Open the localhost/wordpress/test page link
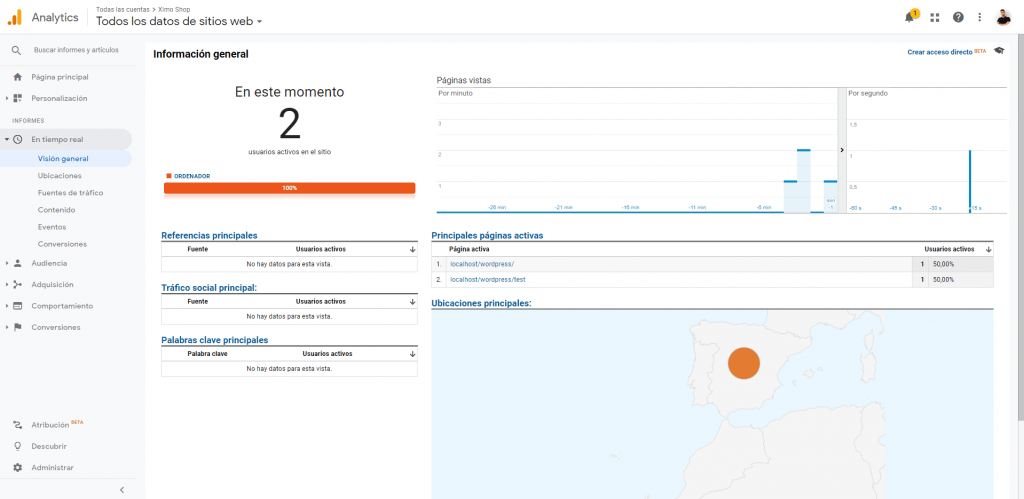 488,280
